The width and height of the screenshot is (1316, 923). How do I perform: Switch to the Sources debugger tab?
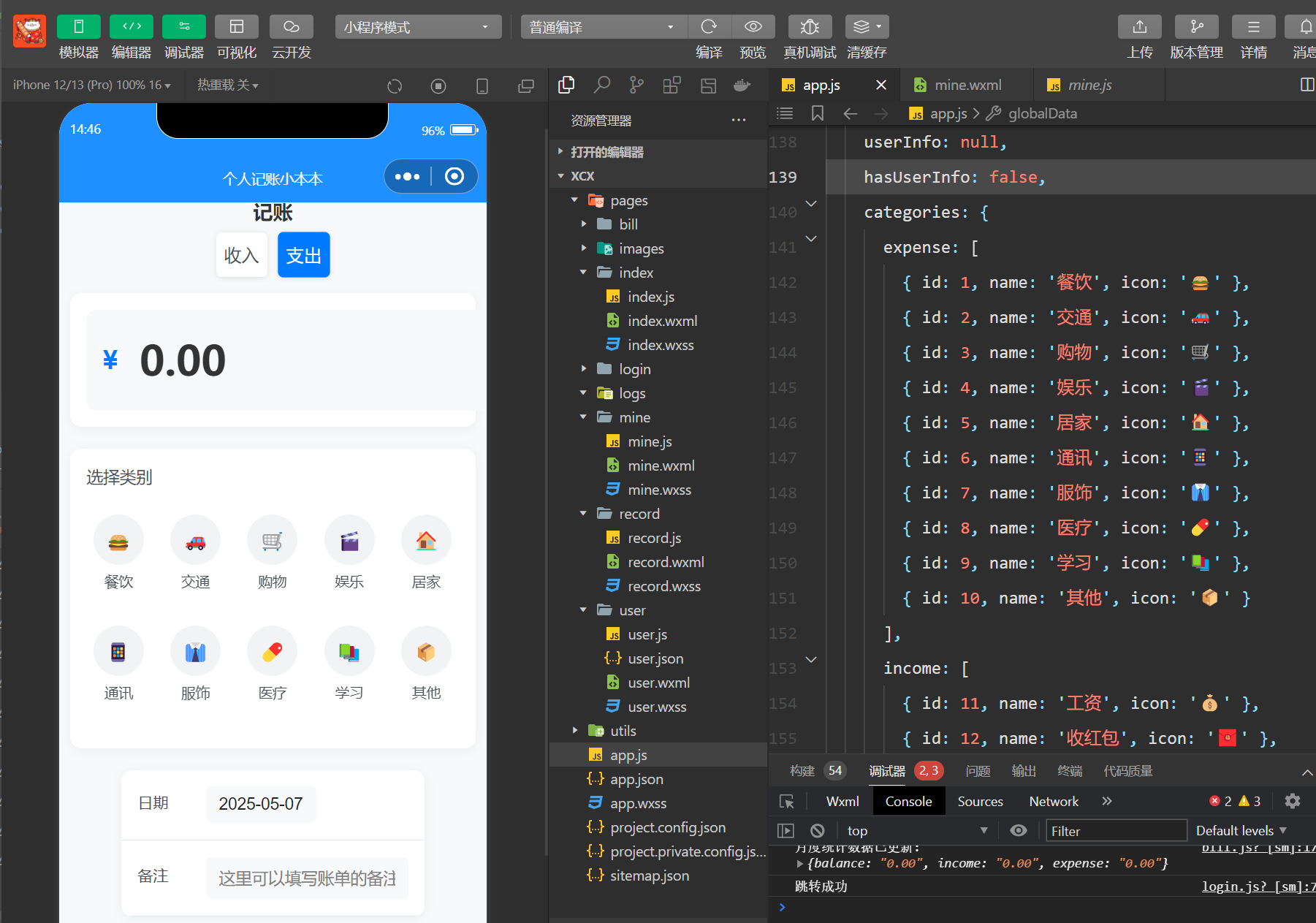980,802
